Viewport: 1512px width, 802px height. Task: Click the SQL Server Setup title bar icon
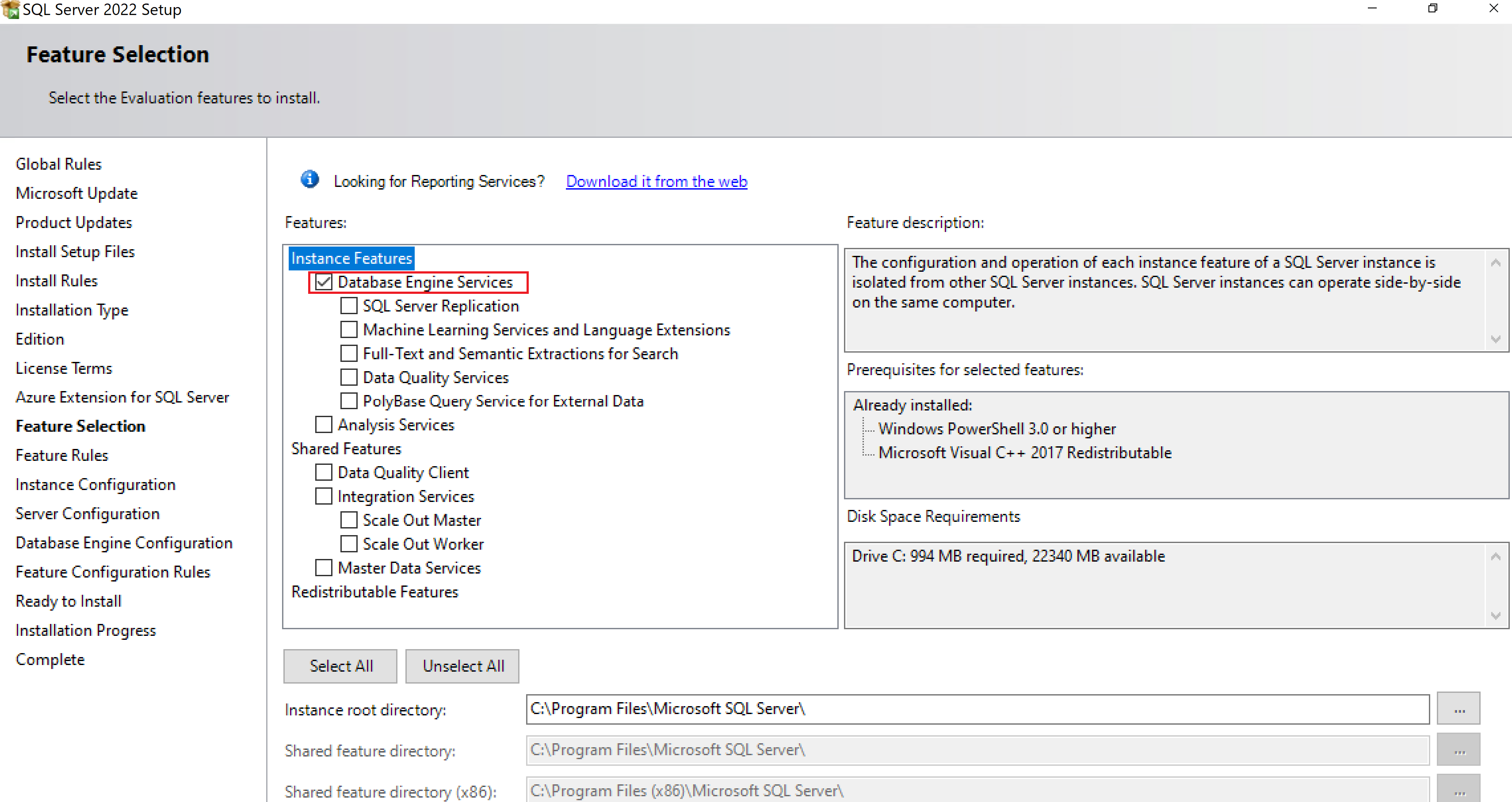[x=11, y=9]
